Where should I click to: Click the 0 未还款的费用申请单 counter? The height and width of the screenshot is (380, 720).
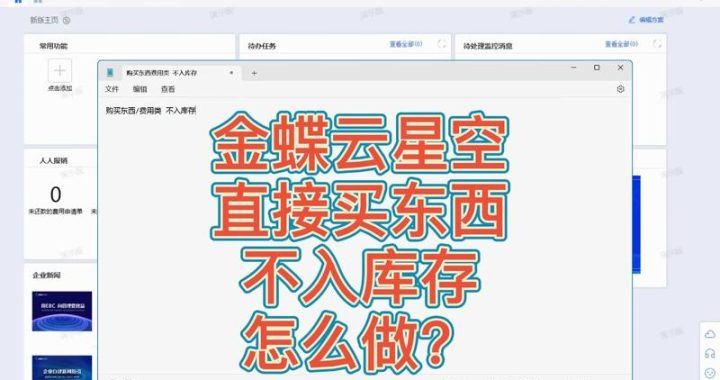[x=56, y=200]
